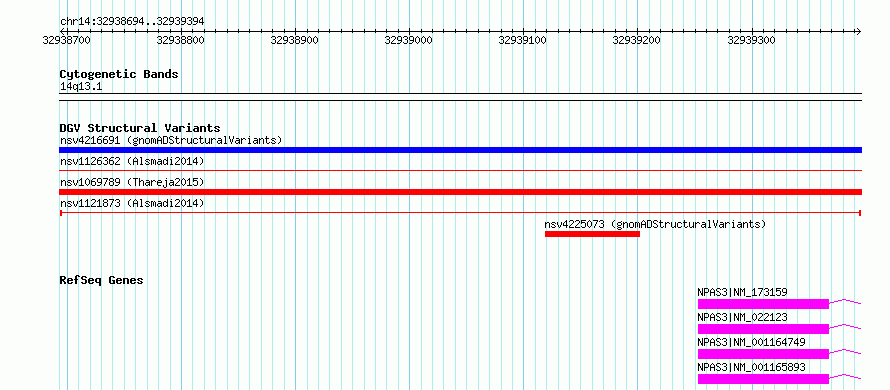Click ruler tick label 32939200
The width and height of the screenshot is (890, 390).
pyautogui.click(x=637, y=40)
